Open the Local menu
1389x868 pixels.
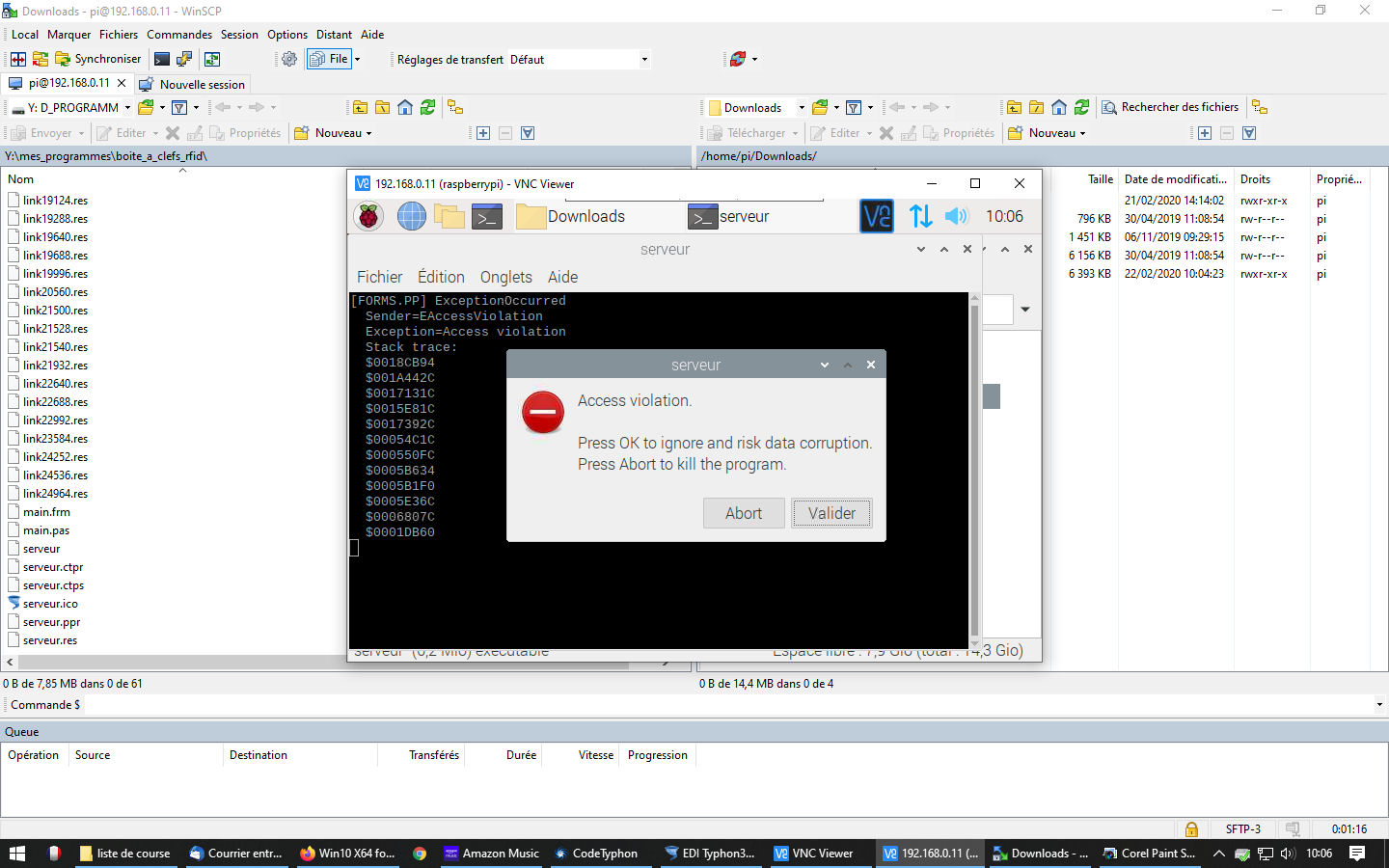[x=25, y=35]
